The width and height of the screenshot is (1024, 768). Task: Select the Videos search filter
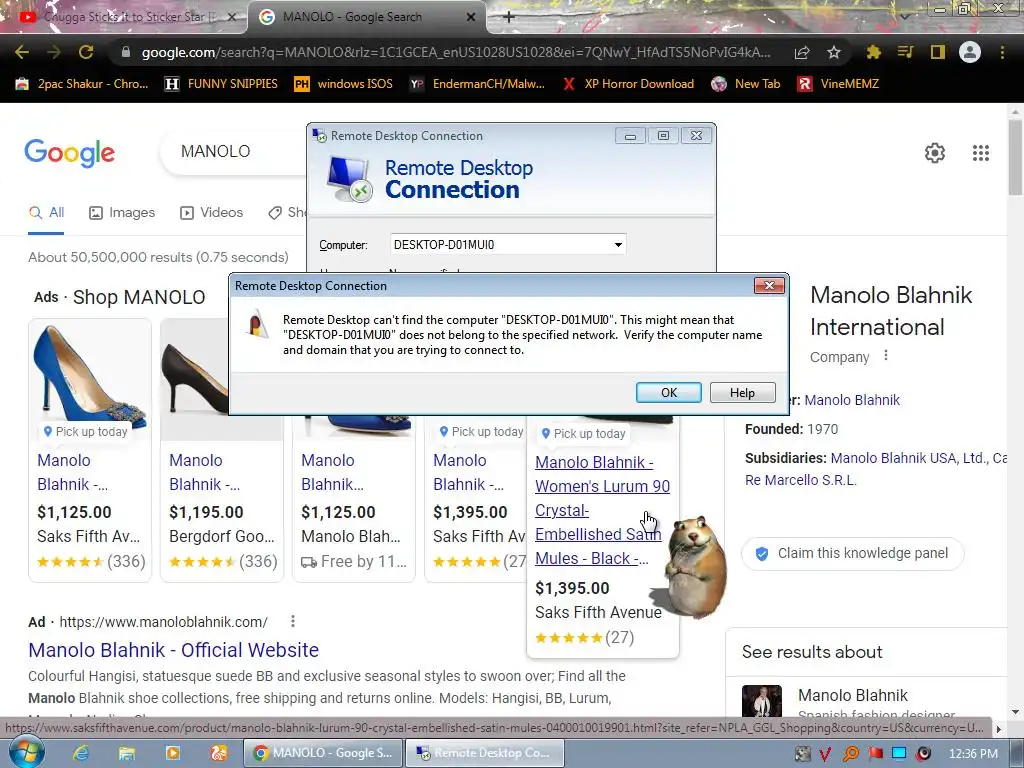[212, 212]
